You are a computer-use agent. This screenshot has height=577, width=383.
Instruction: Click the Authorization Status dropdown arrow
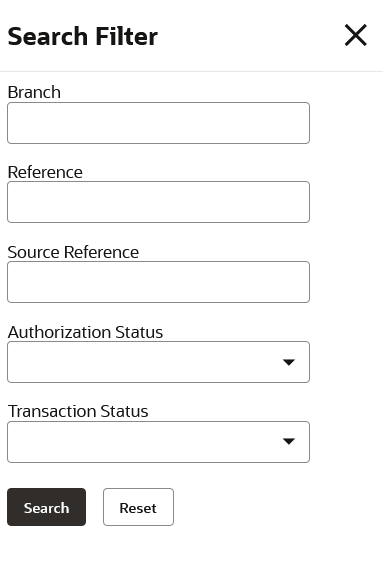point(289,362)
